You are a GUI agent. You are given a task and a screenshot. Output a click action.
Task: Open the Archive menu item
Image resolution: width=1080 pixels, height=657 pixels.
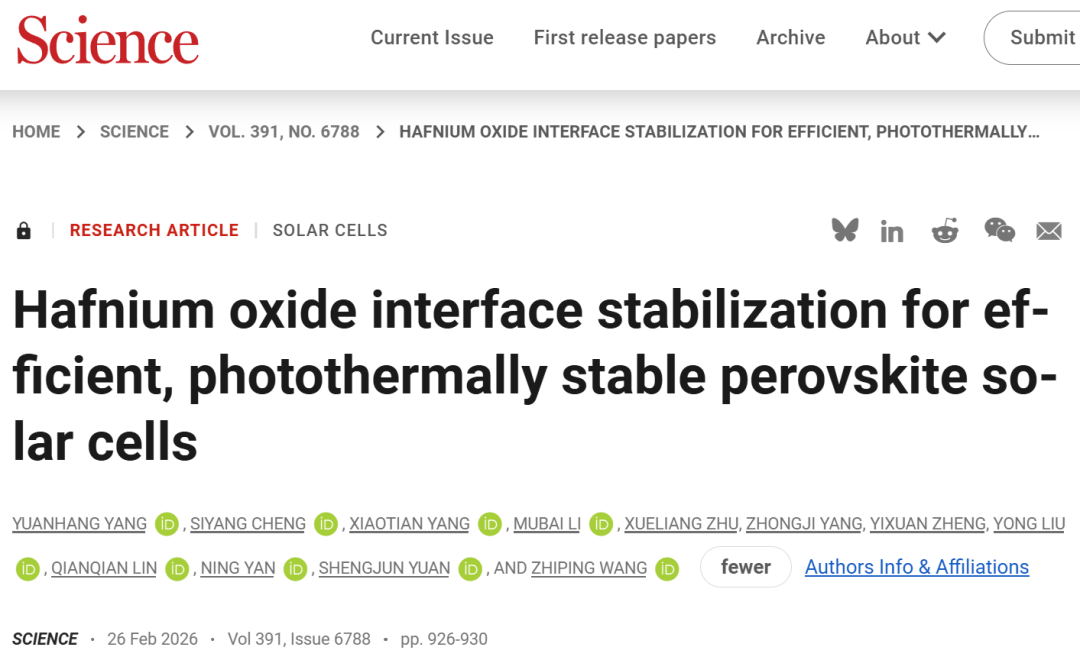[791, 38]
